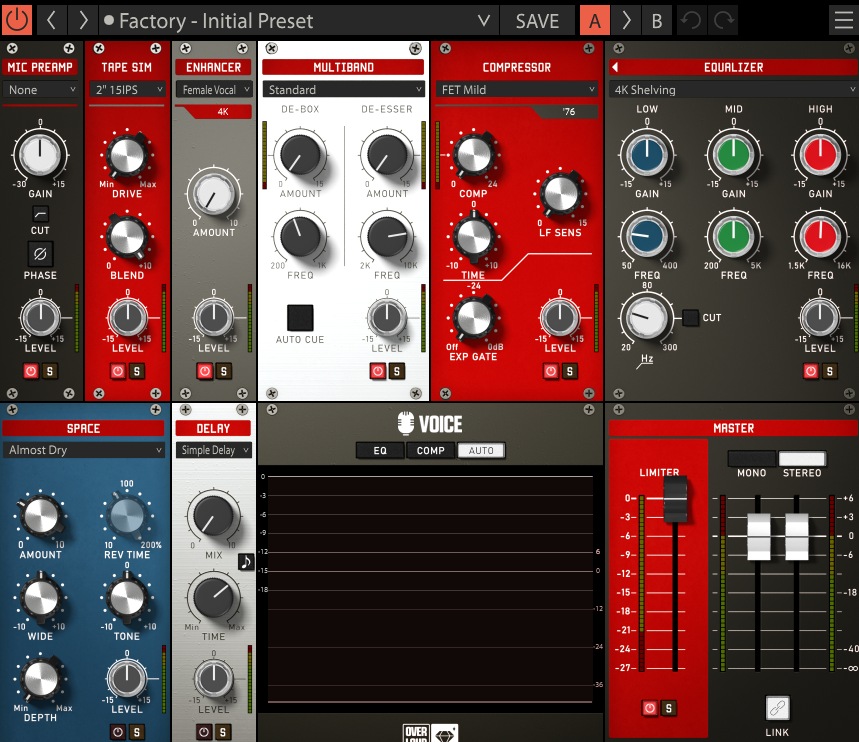Select preset slot B
The image size is (859, 742).
pyautogui.click(x=657, y=20)
